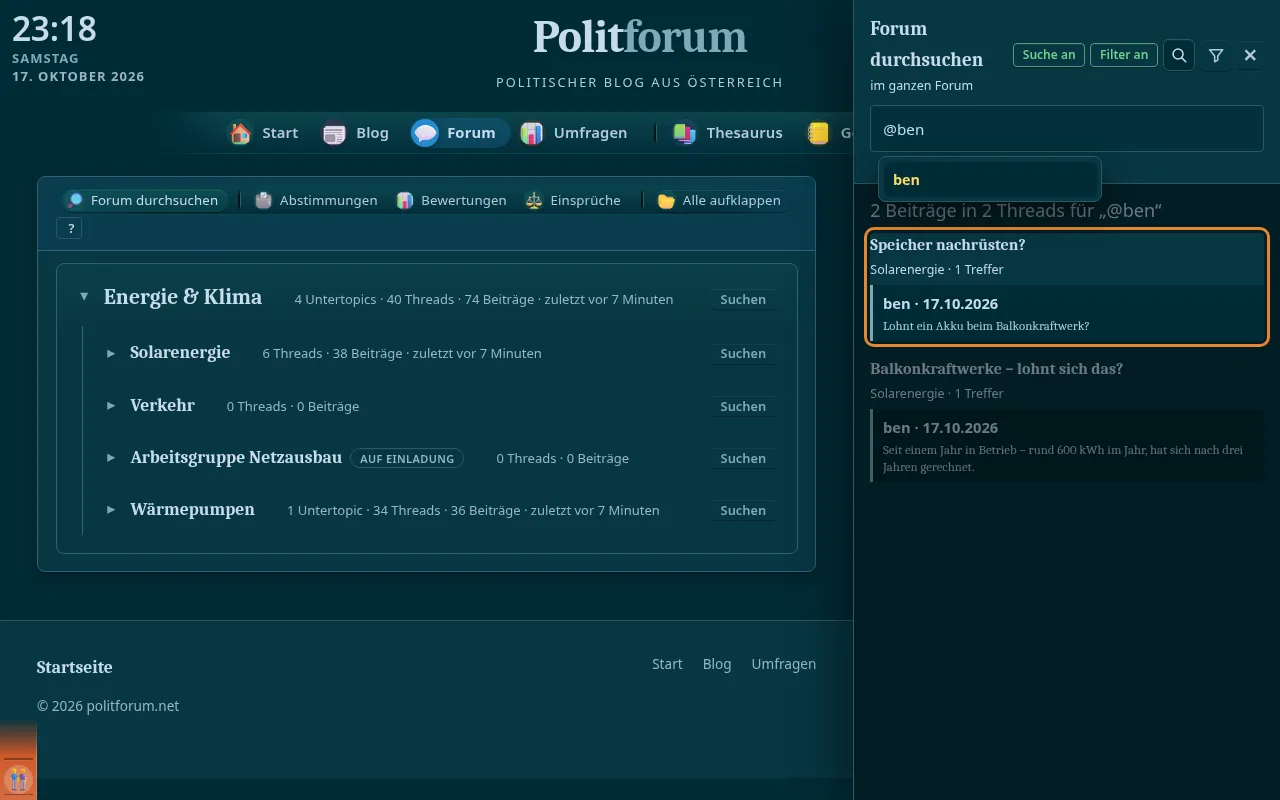Collapse the Energie & Klima section
The image size is (1280, 800).
tap(84, 297)
